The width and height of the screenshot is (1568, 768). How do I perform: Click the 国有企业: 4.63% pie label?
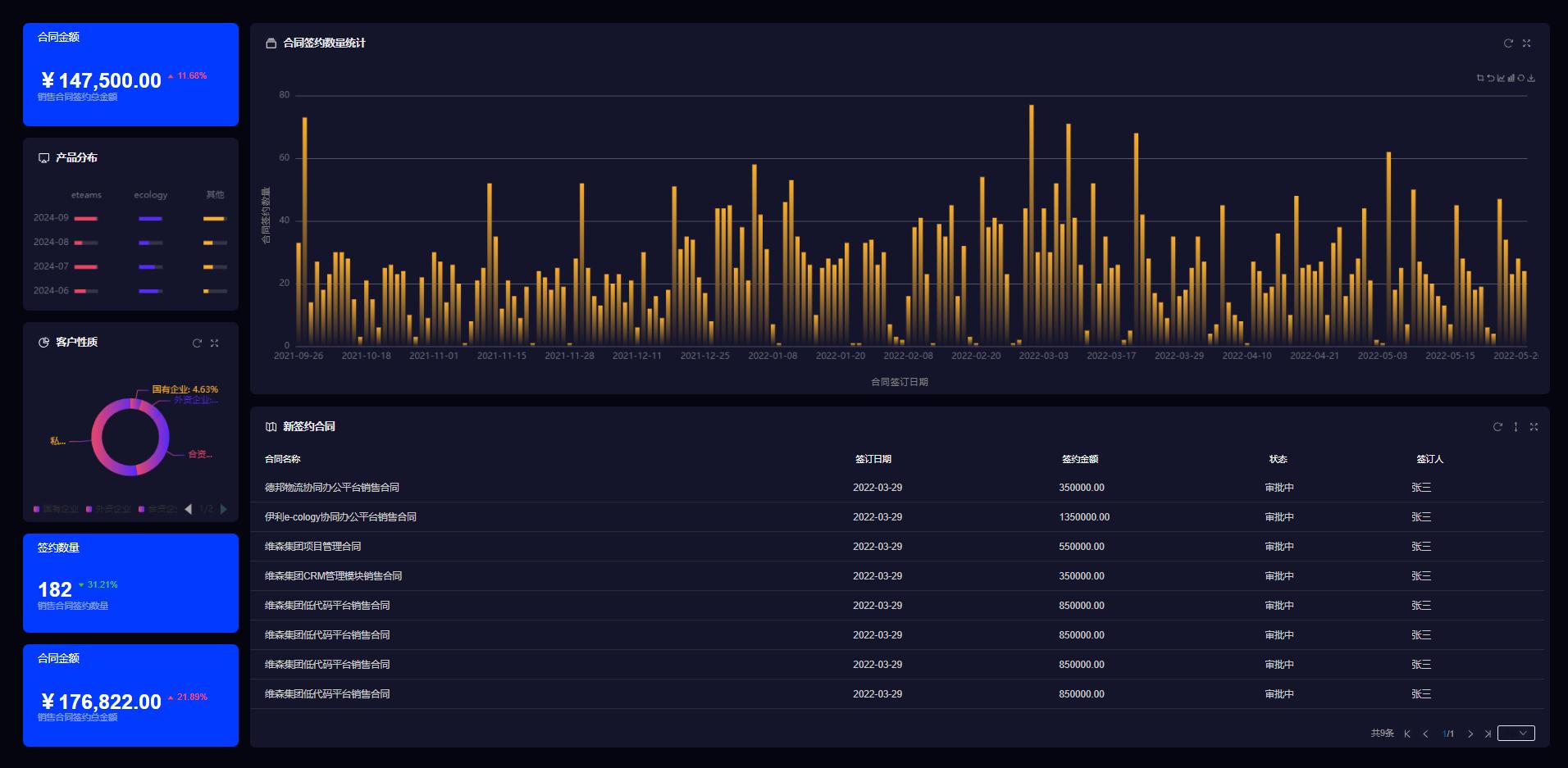(185, 389)
